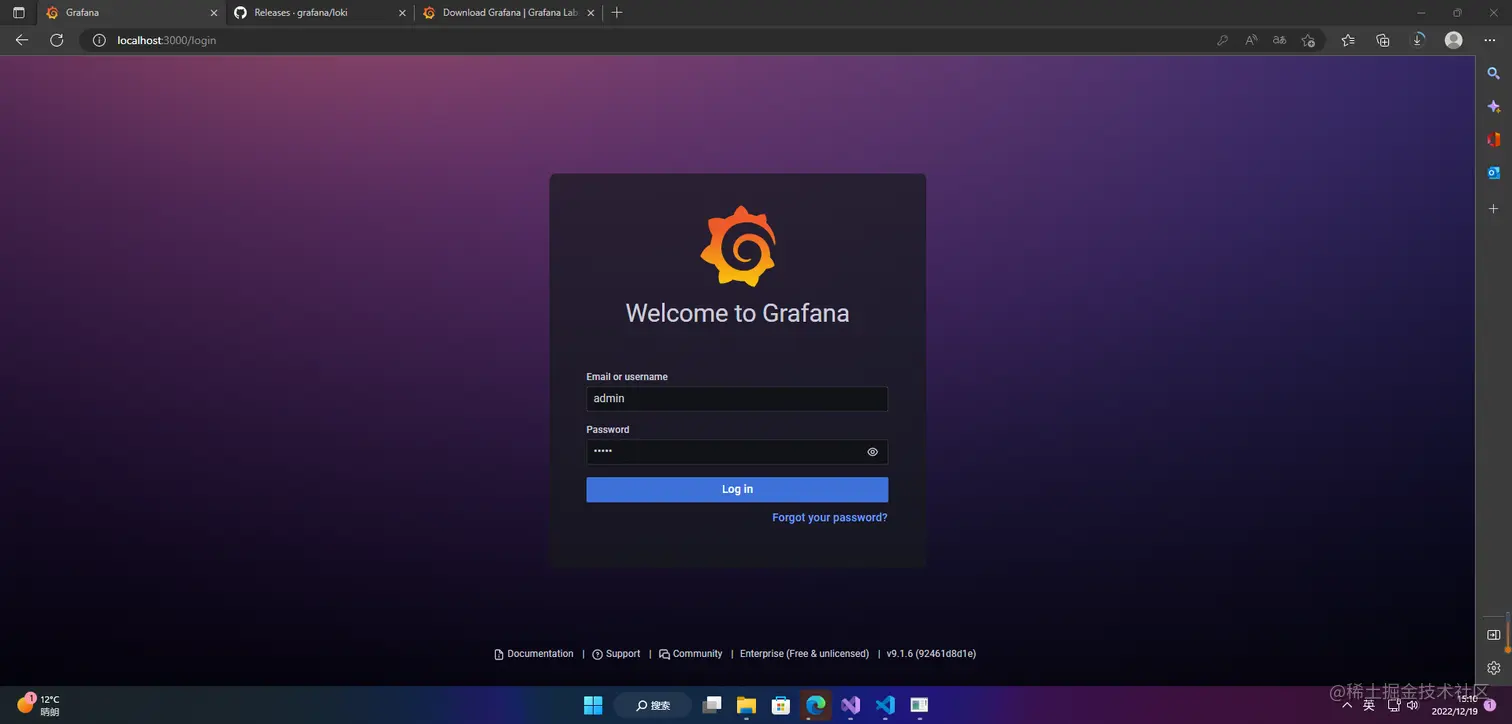
Task: Open Visual Studio from taskbar
Action: point(850,705)
